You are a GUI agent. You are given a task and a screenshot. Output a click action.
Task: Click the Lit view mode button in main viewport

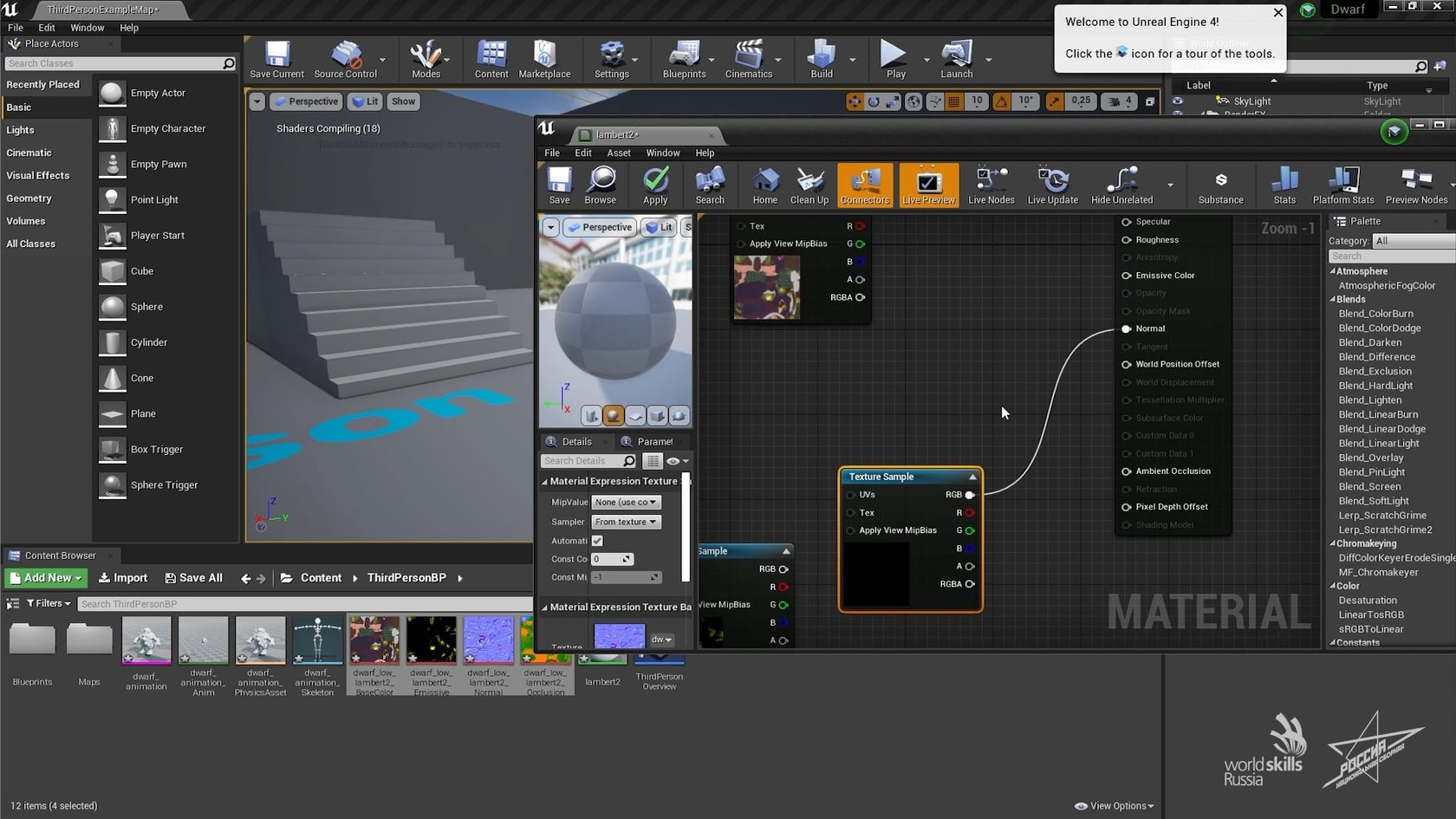click(x=366, y=101)
